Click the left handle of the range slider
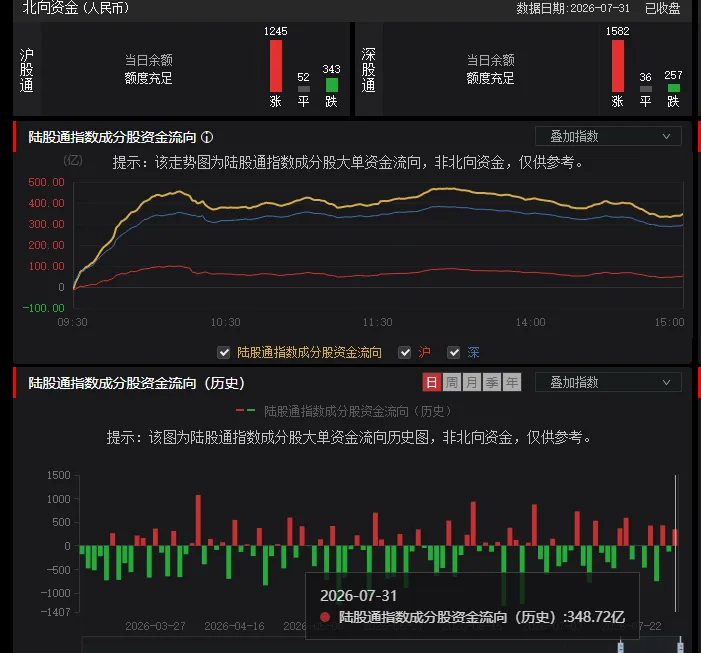Image resolution: width=701 pixels, height=653 pixels. coord(621,646)
